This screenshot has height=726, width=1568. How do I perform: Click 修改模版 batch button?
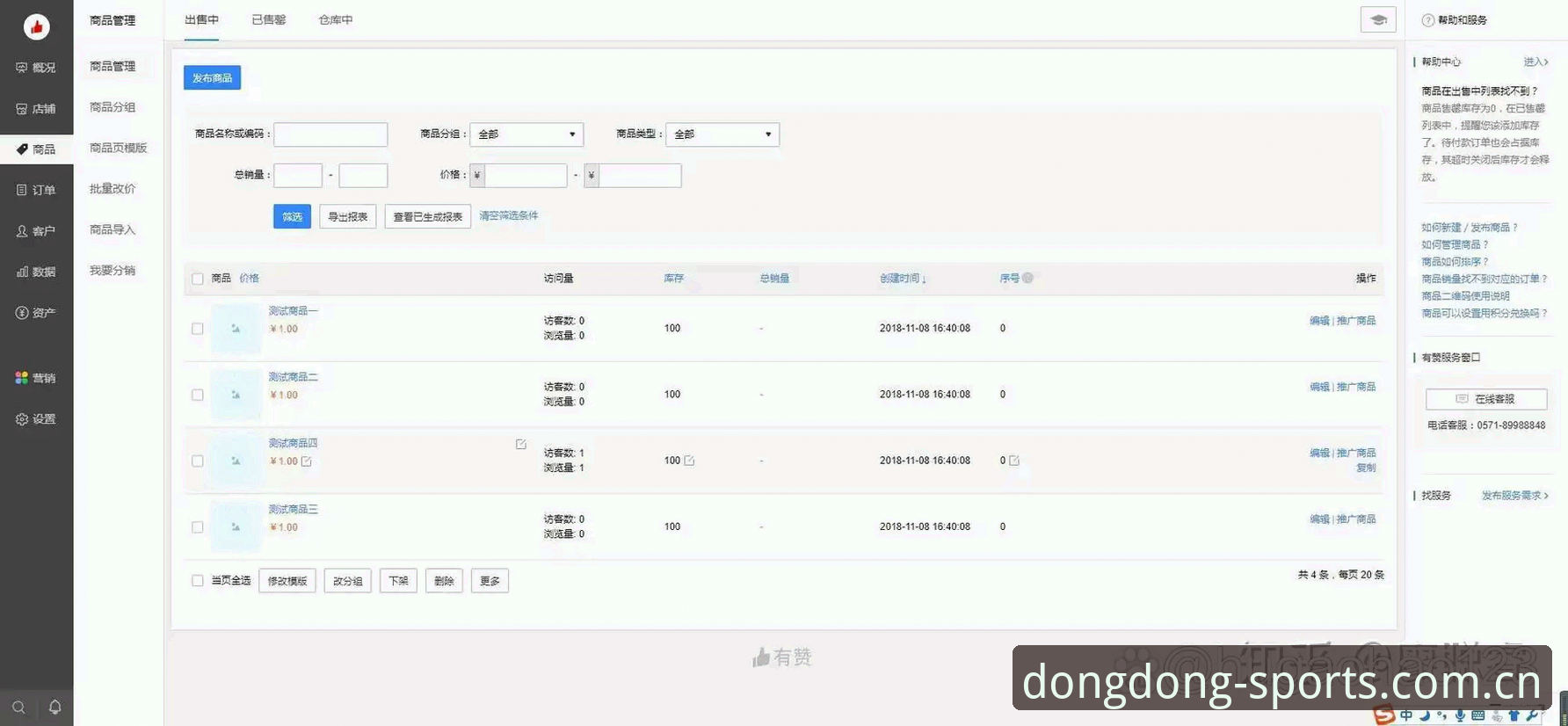coord(287,581)
